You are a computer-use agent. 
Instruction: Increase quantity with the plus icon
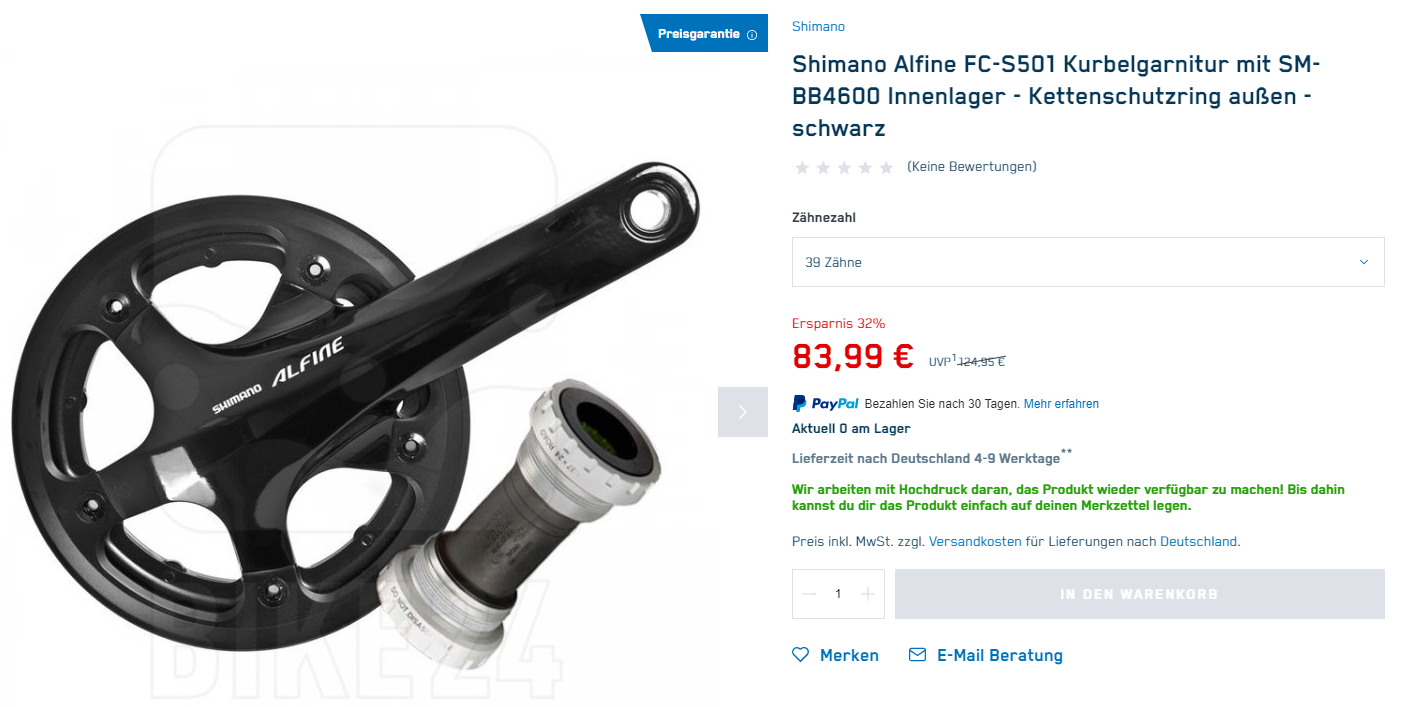point(867,594)
